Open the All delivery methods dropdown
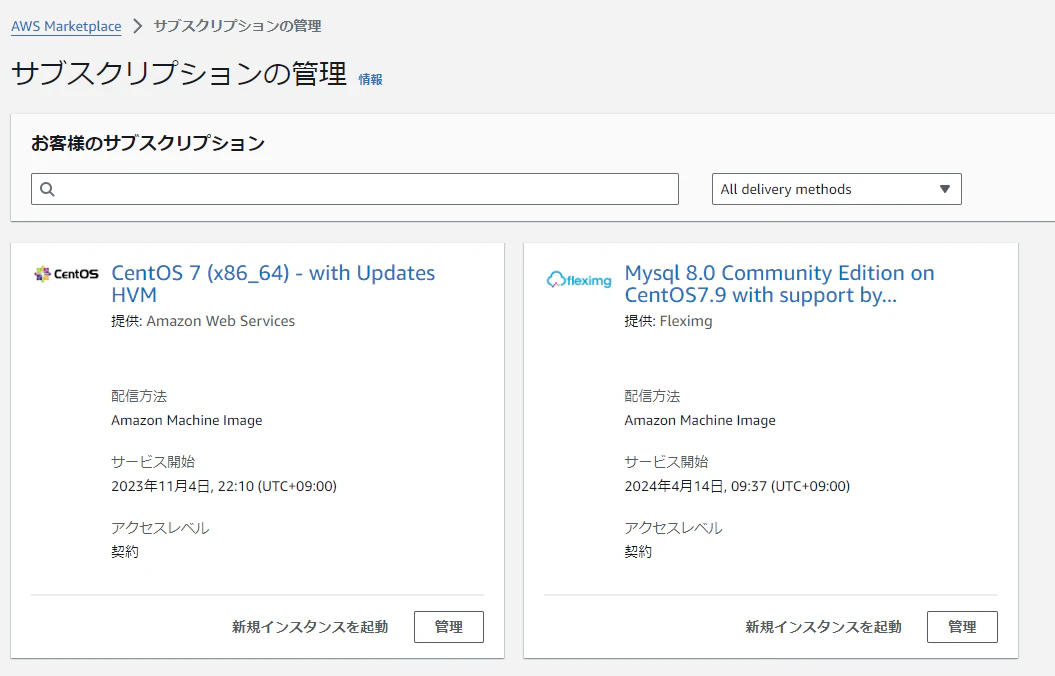Viewport: 1055px width, 676px height. [x=836, y=189]
